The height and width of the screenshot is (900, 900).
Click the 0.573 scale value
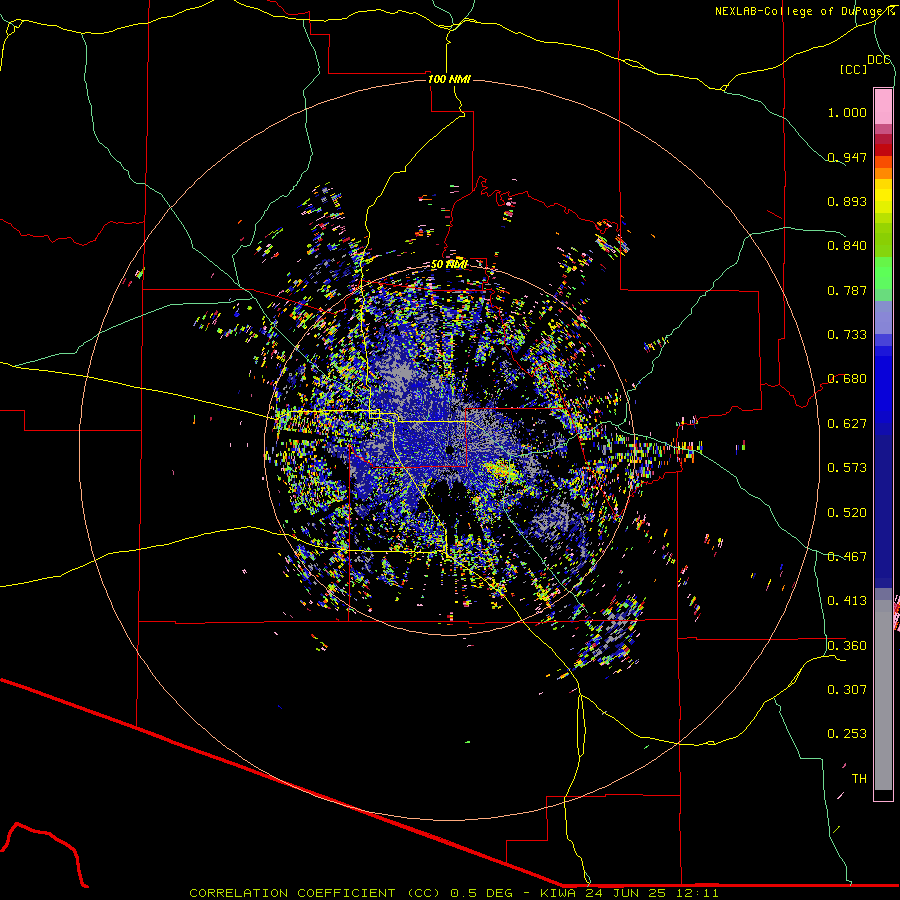(x=847, y=468)
